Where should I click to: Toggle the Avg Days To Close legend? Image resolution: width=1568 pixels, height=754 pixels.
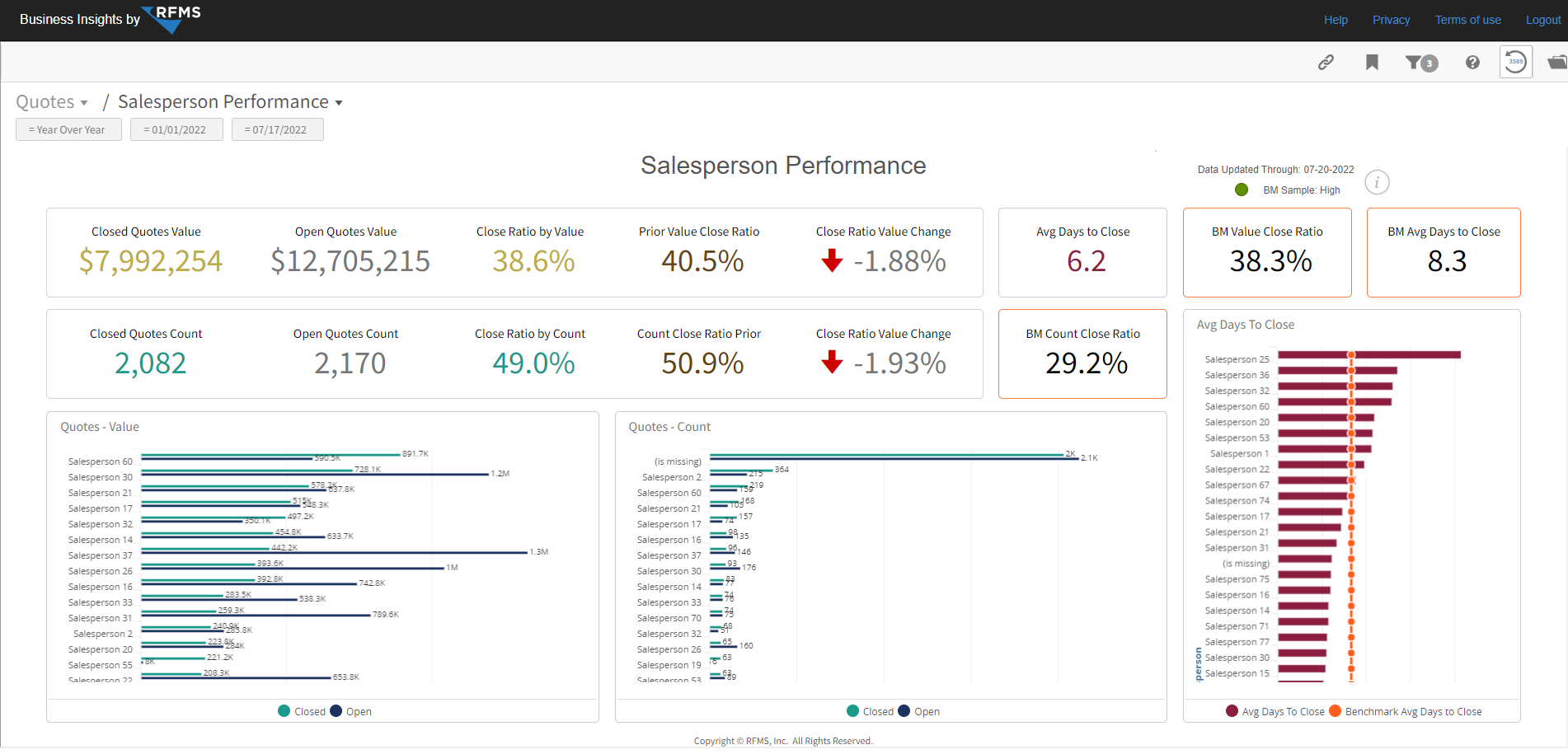1275,711
